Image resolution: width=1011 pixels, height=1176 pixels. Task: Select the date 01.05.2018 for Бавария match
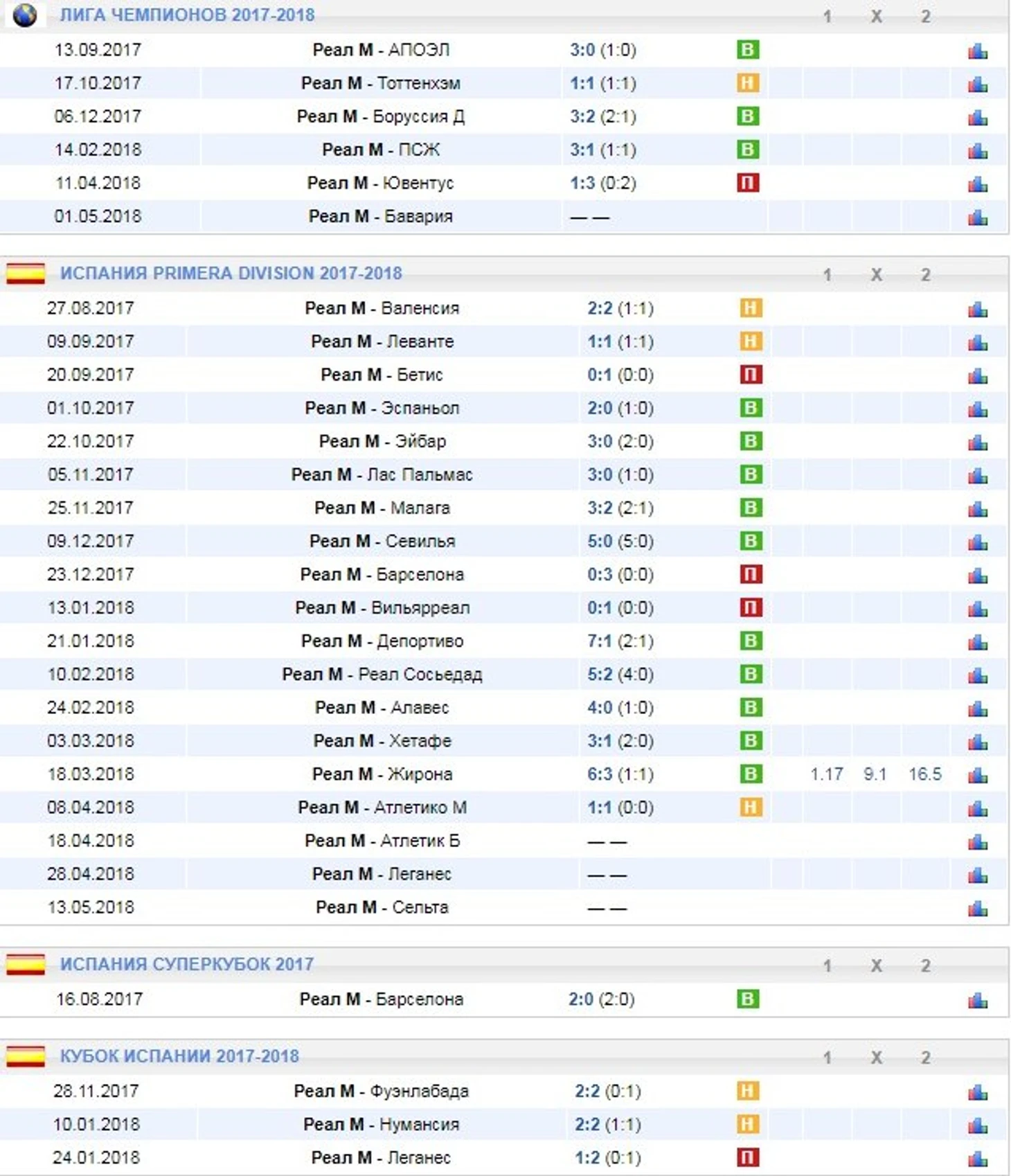point(98,216)
